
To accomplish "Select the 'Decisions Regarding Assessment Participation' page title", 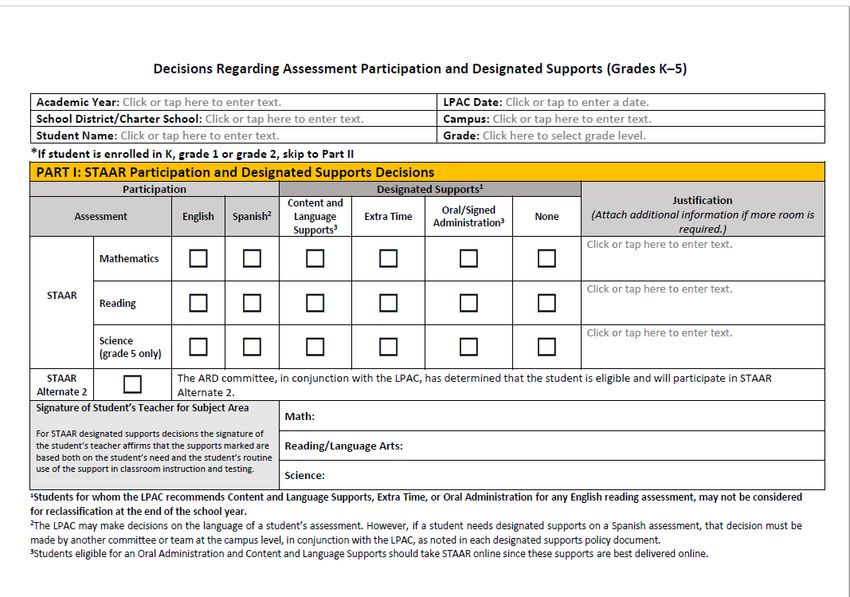I will click(x=420, y=69).
